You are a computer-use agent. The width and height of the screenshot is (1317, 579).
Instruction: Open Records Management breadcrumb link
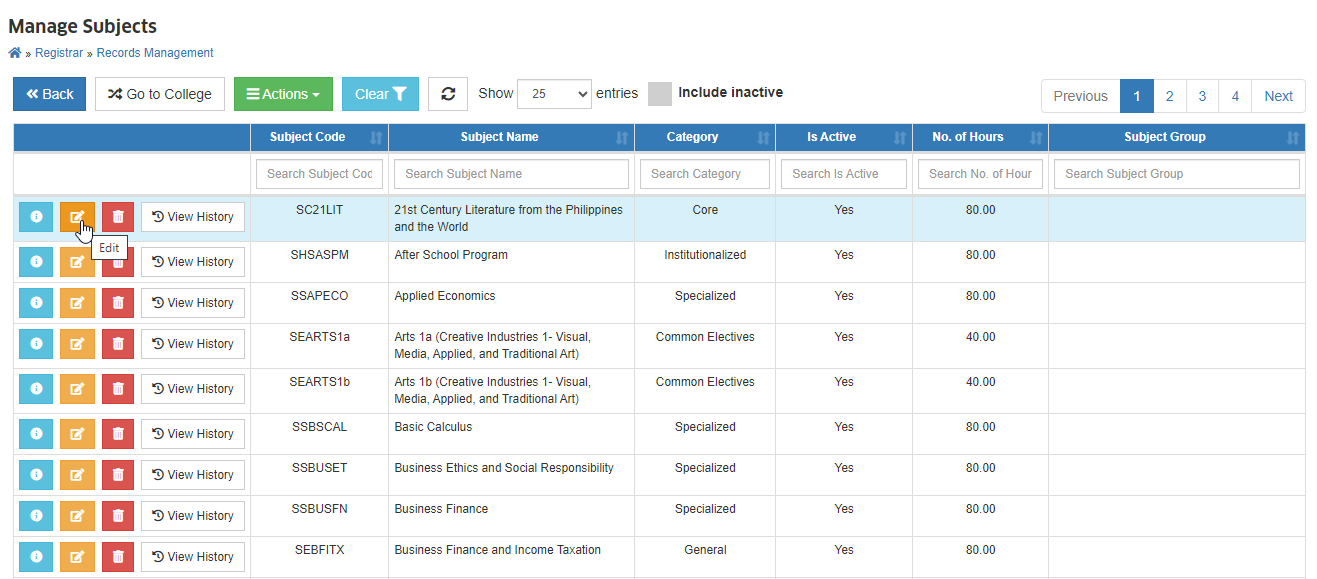[155, 53]
